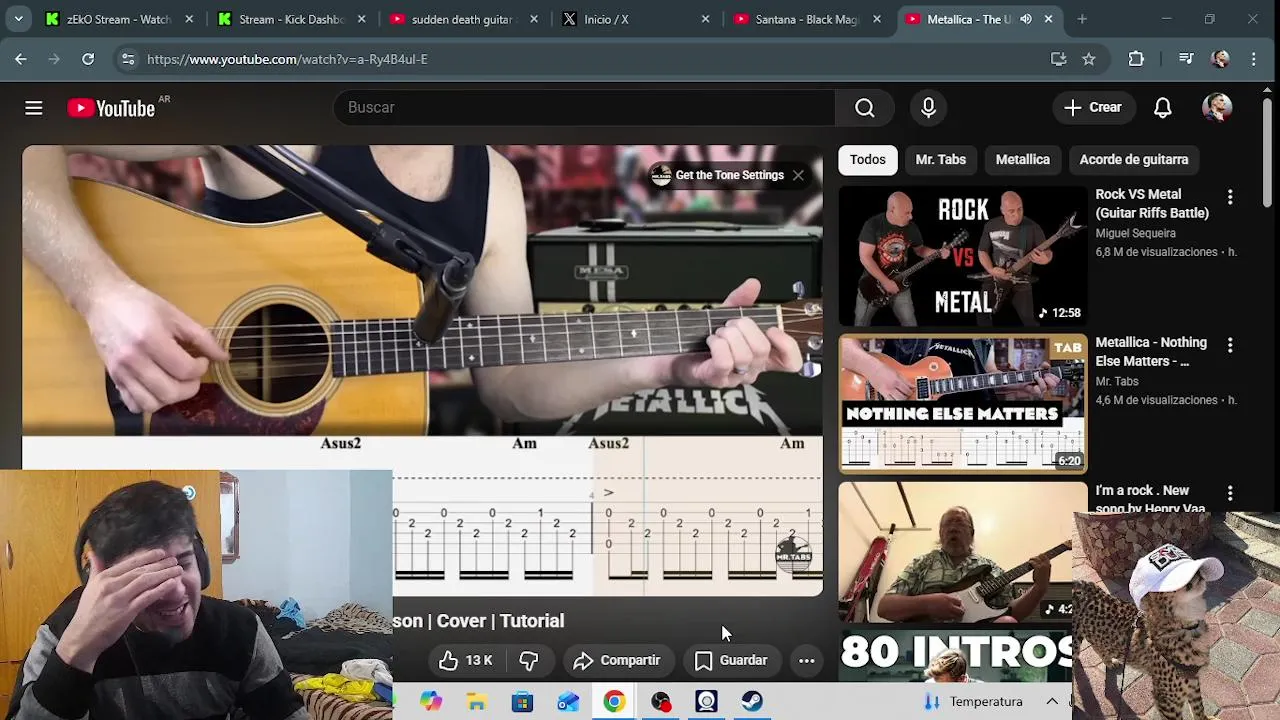Click the Mr. Tabs channel name under Nothing Else Matters
This screenshot has height=720, width=1280.
click(x=1117, y=382)
